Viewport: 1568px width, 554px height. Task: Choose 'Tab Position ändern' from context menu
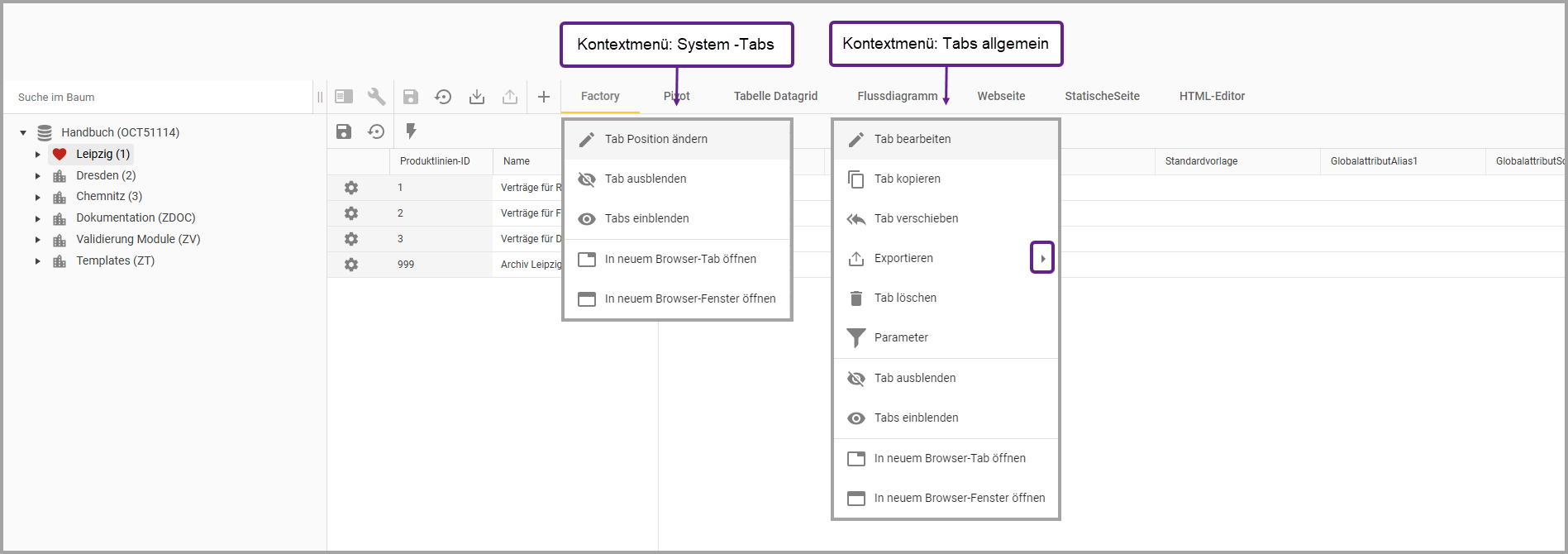pos(655,139)
